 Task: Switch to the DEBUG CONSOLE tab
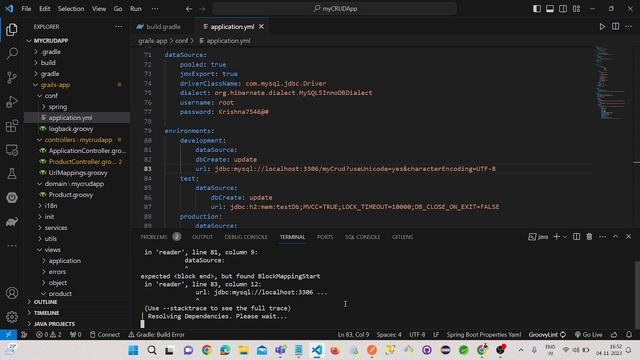246,237
